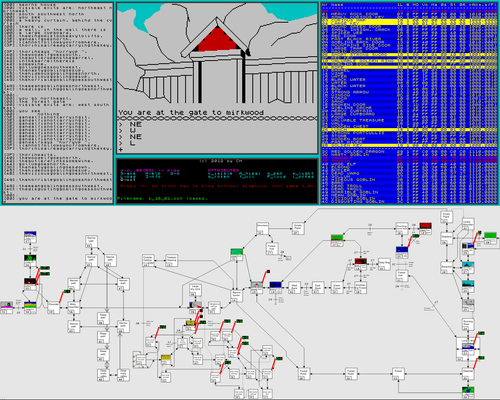Click the FAST BLACK RIVER table row

(x=410, y=39)
